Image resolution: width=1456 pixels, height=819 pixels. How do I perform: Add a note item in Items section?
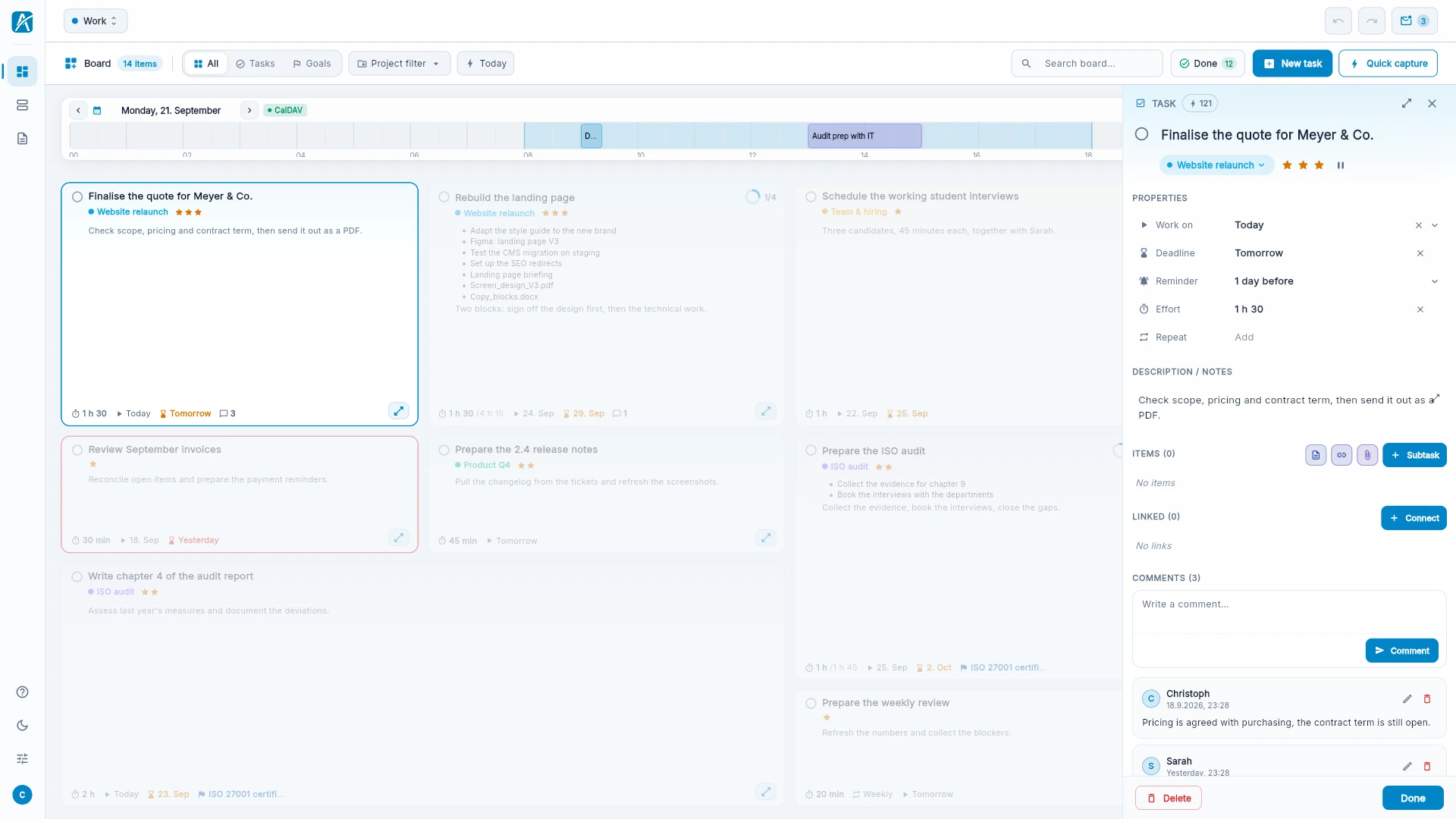[1316, 455]
